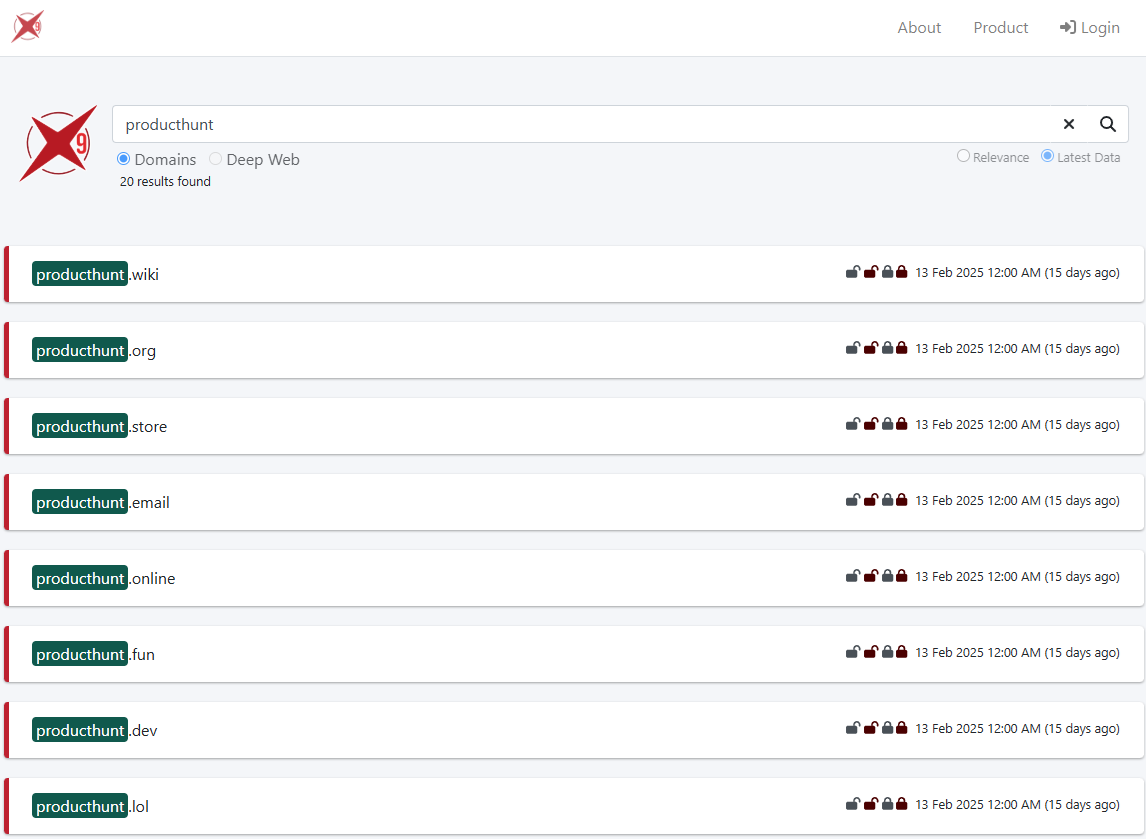Click red closed lock icon in producthunt.org row

coord(902,348)
